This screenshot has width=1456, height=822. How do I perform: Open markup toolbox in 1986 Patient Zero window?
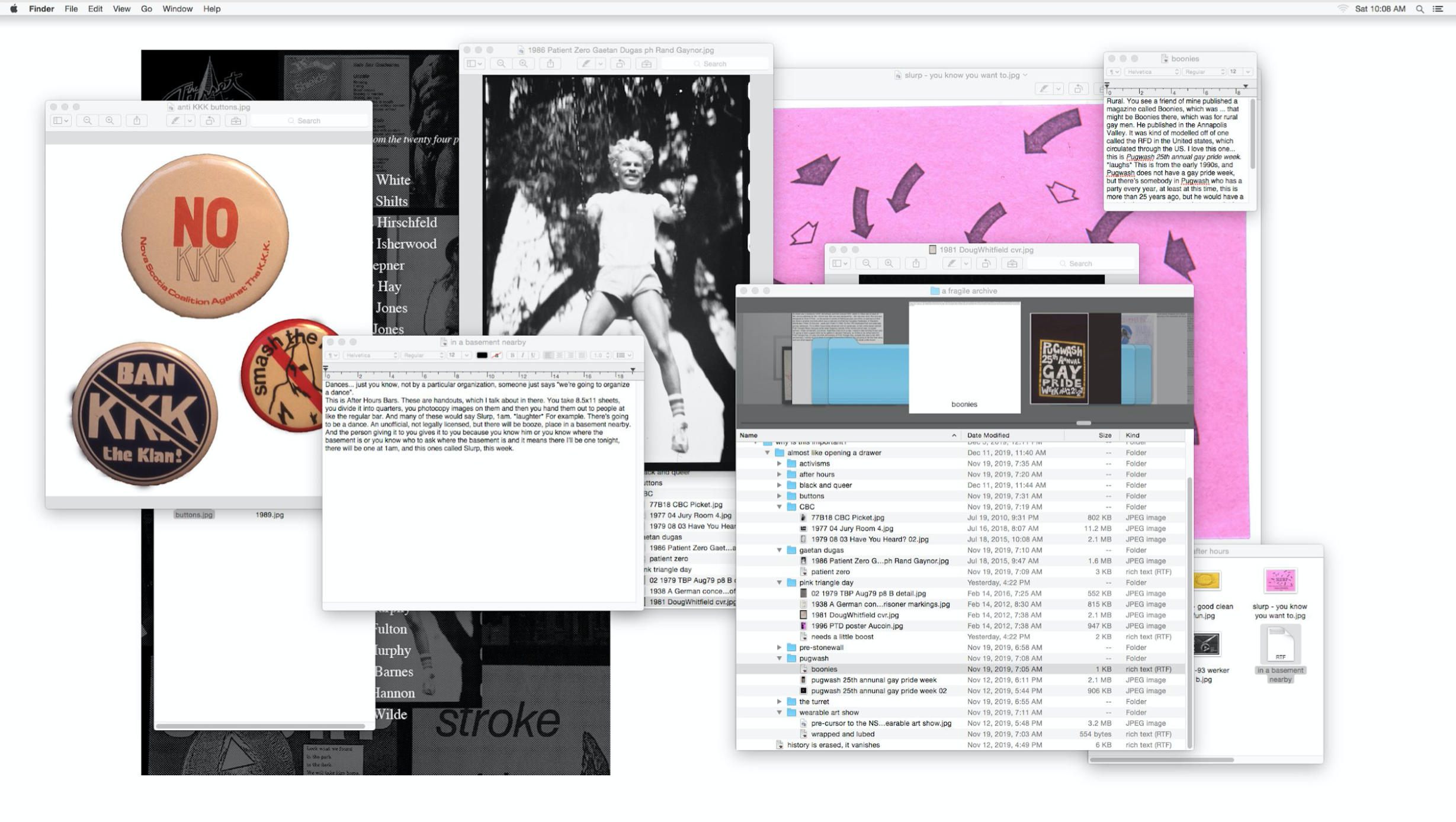point(646,63)
